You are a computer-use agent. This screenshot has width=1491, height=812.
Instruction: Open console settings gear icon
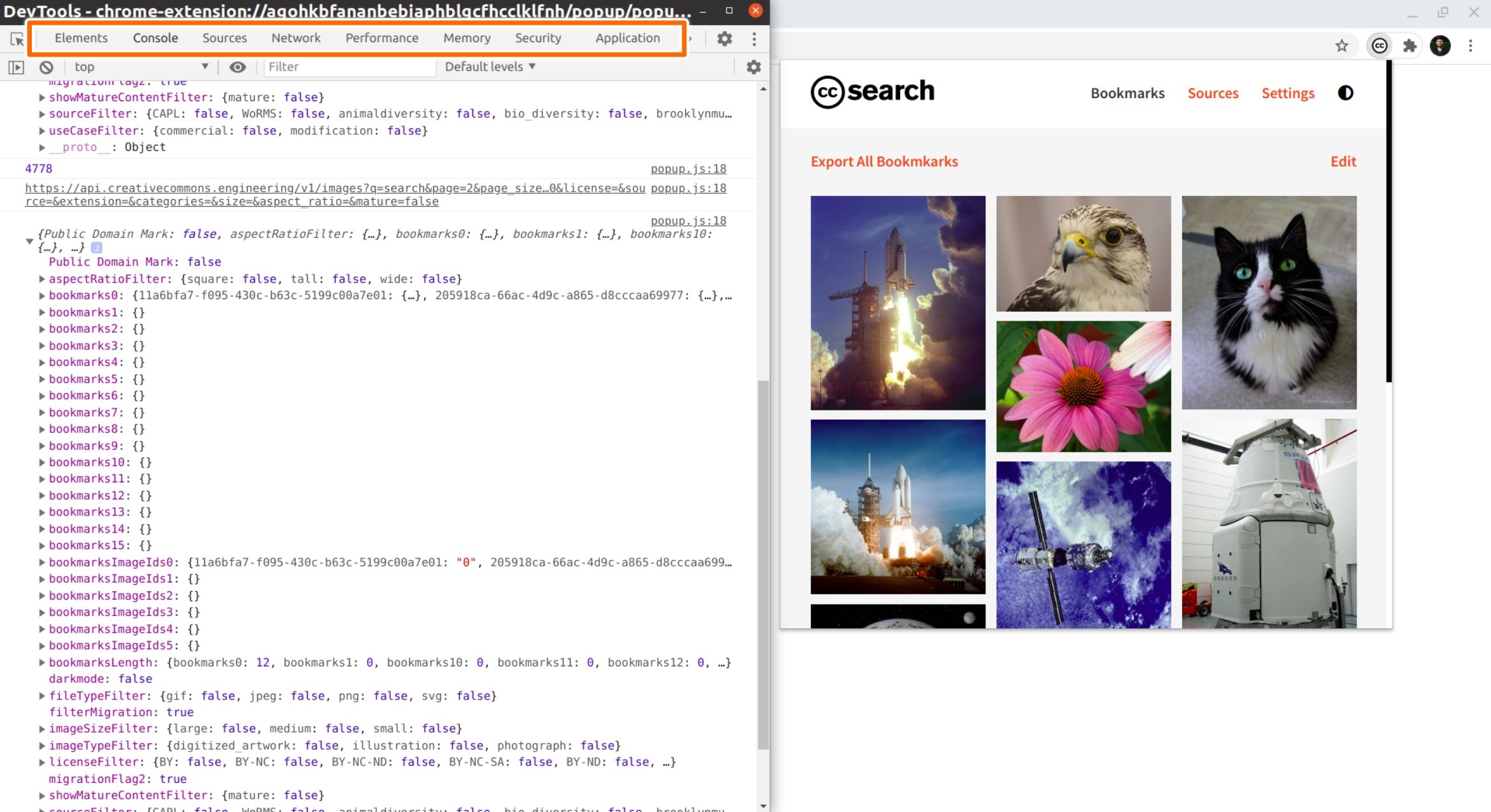(x=754, y=67)
